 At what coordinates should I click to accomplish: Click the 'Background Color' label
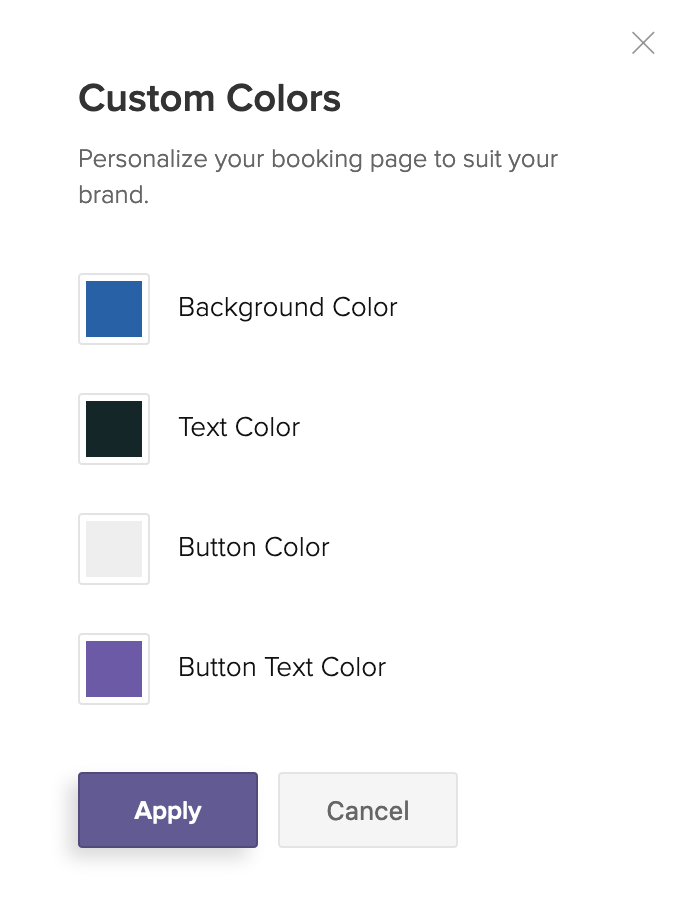pos(287,307)
